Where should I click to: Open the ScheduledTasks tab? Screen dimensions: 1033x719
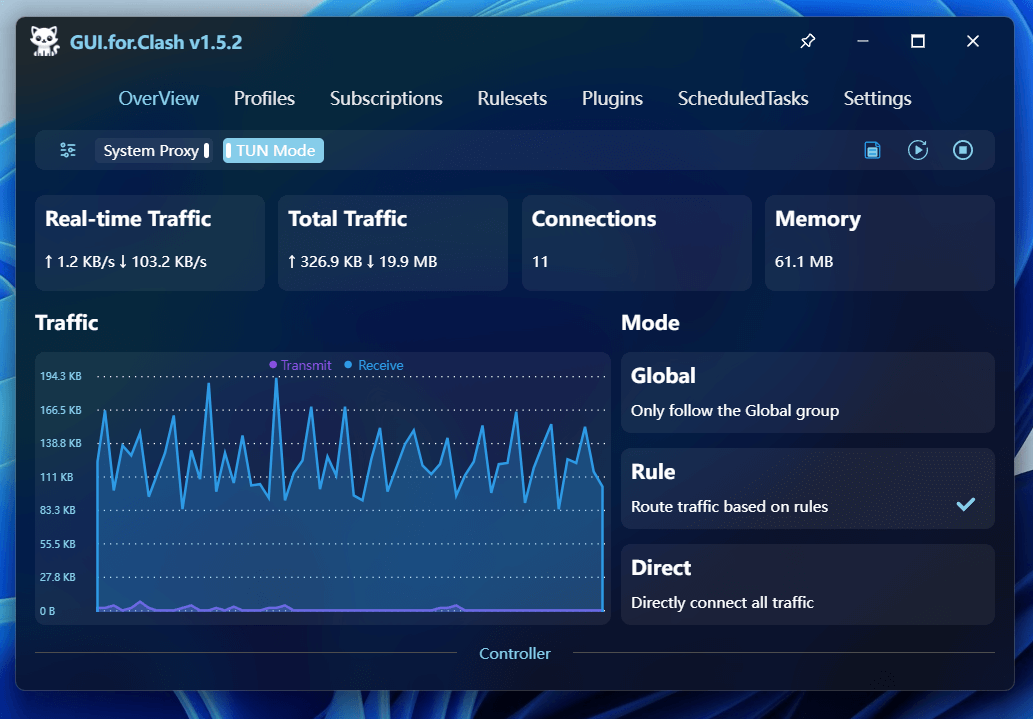(x=743, y=98)
